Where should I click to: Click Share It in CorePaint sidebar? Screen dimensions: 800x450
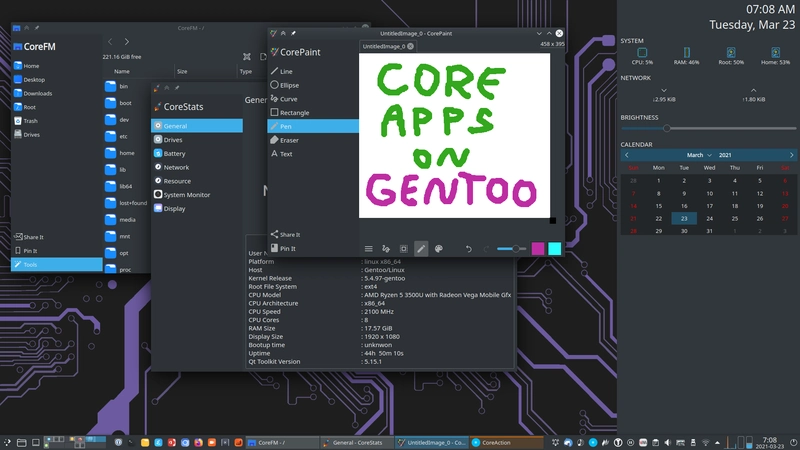[x=289, y=234]
